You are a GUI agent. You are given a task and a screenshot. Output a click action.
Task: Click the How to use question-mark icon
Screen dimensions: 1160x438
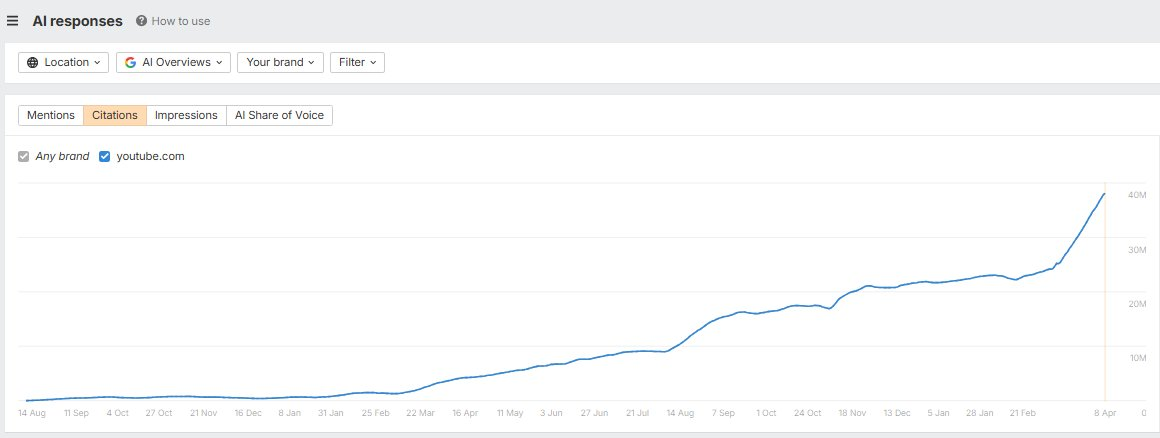[141, 21]
